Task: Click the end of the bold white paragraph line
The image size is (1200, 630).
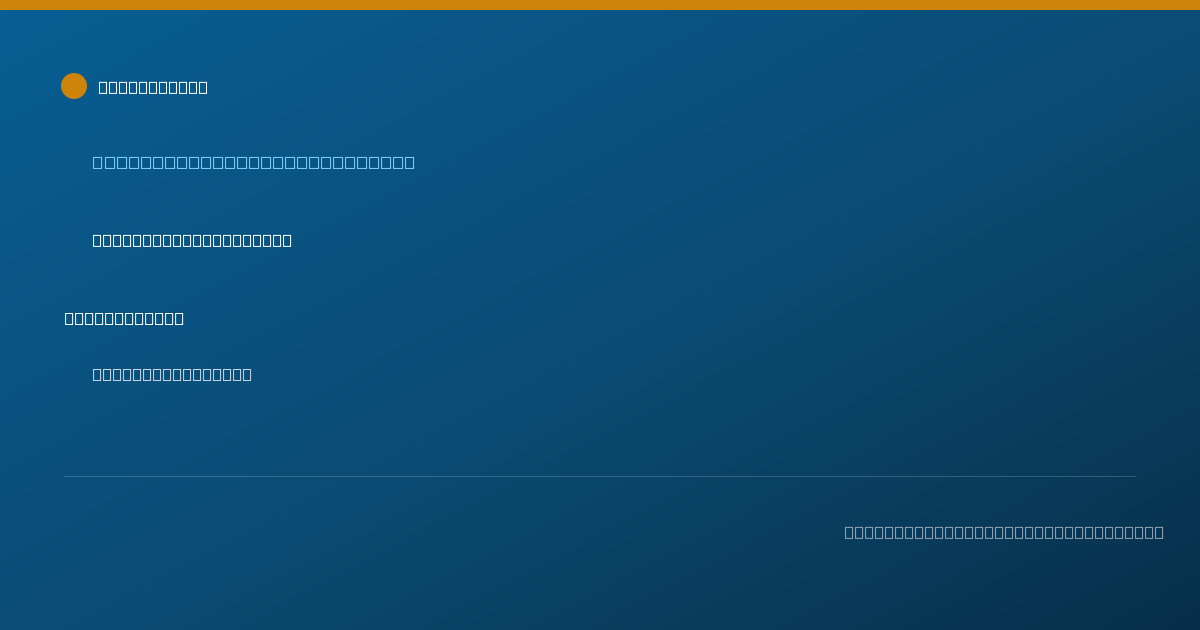Action: pos(287,240)
